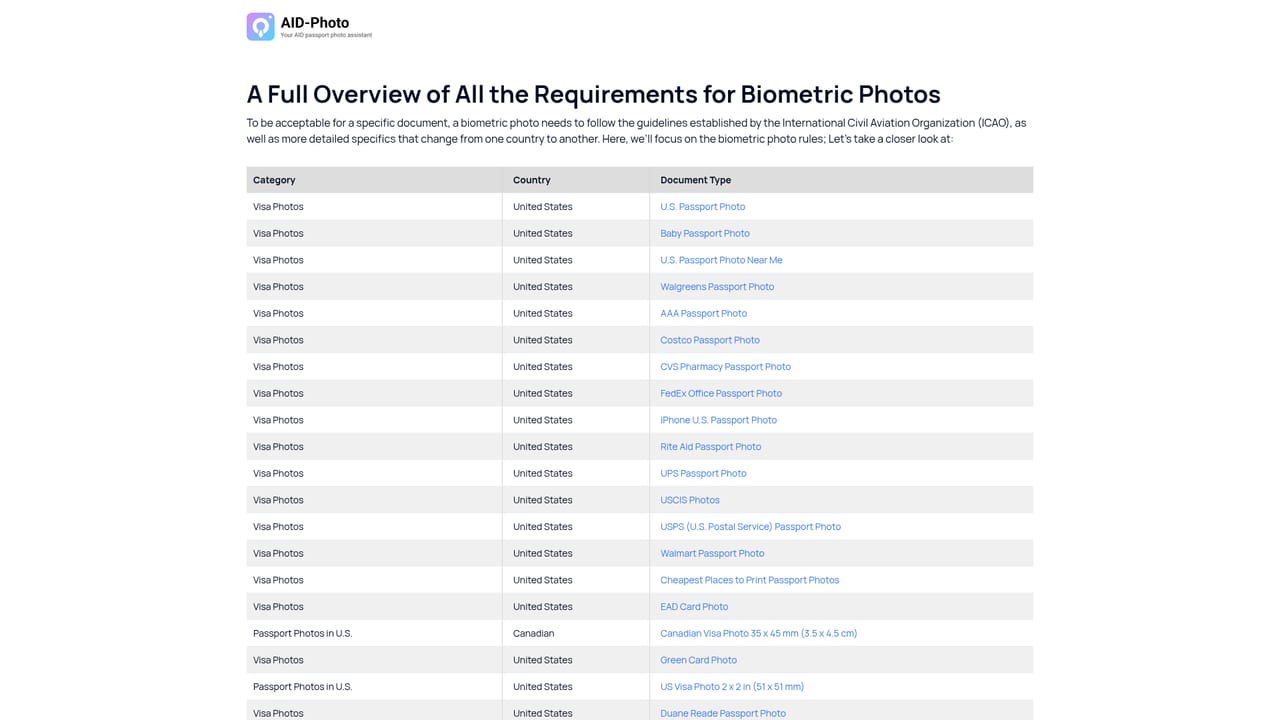1280x720 pixels.
Task: Open Walgreens Passport Photo link
Action: (717, 287)
